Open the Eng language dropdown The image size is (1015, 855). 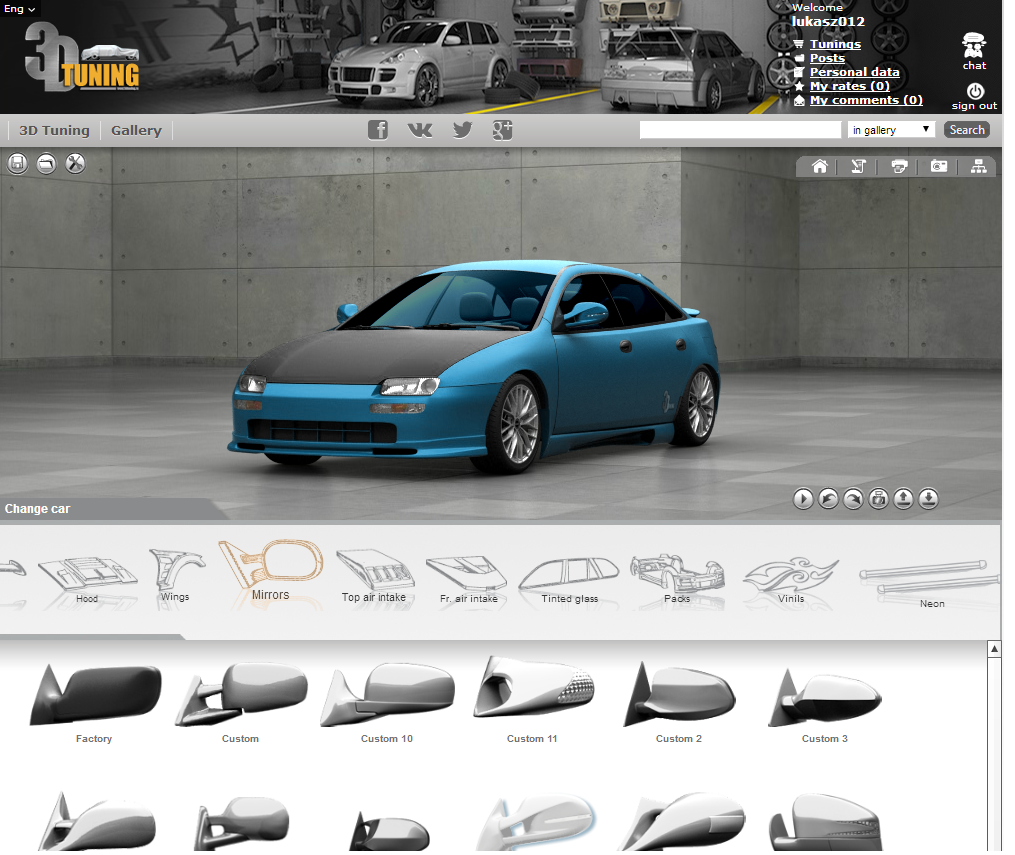click(x=20, y=9)
